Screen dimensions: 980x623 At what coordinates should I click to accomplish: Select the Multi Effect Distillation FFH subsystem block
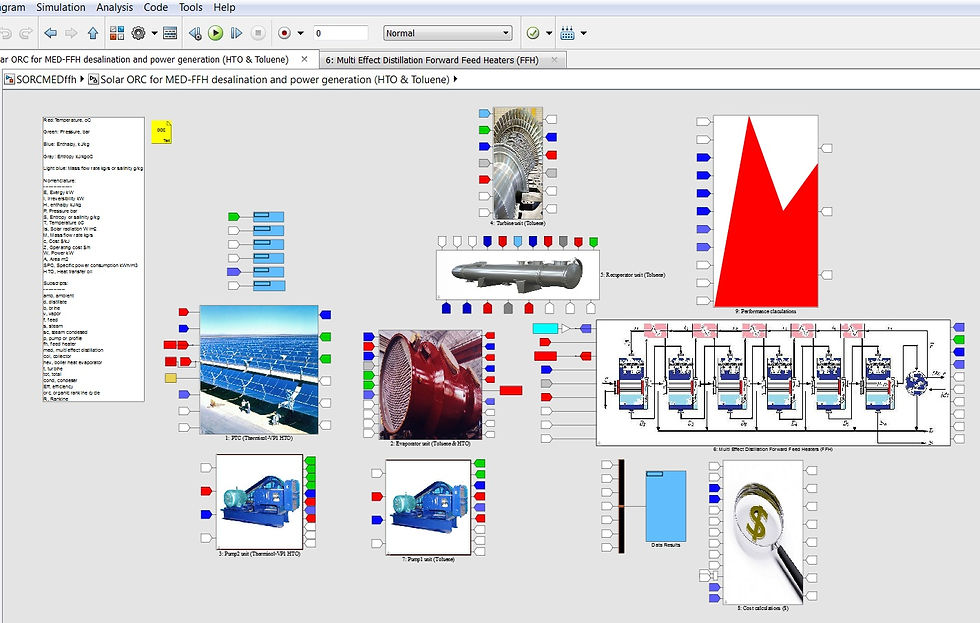[x=773, y=383]
